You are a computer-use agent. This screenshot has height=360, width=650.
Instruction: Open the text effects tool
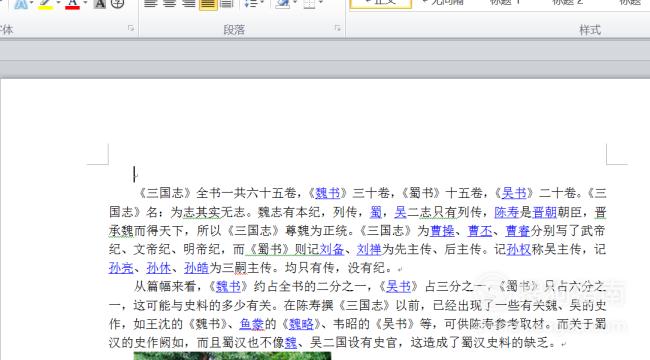point(21,4)
